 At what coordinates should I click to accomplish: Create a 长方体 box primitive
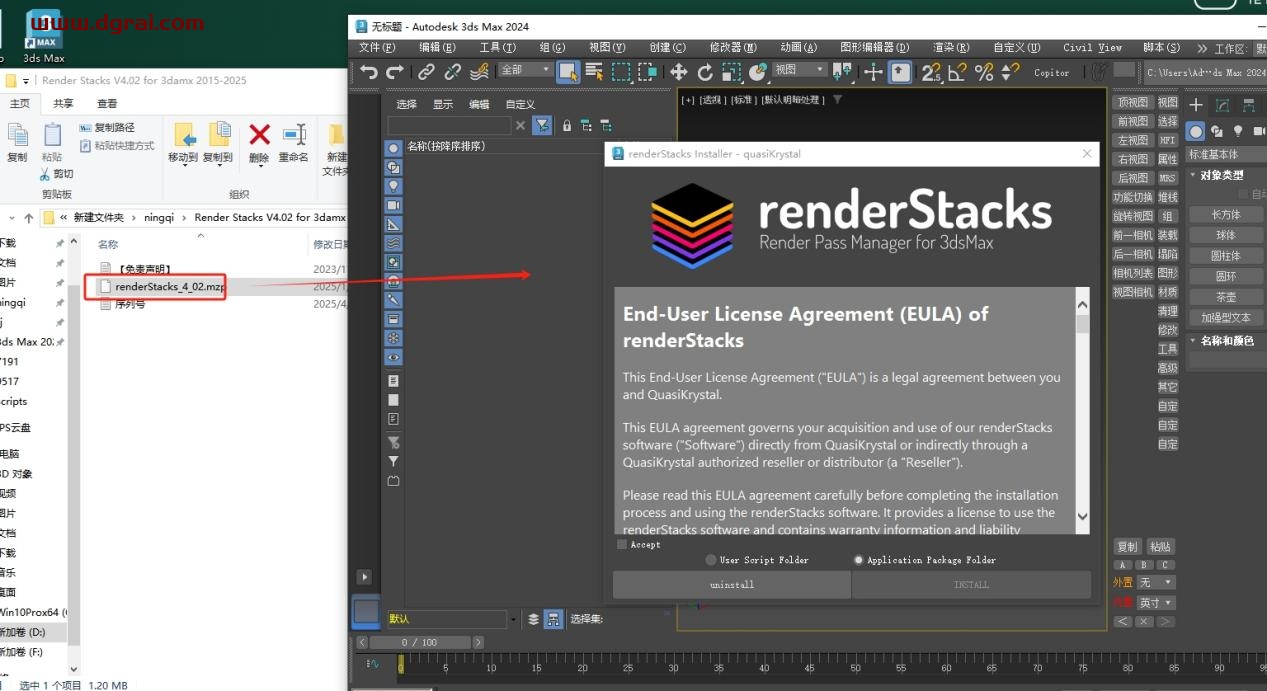click(1226, 215)
